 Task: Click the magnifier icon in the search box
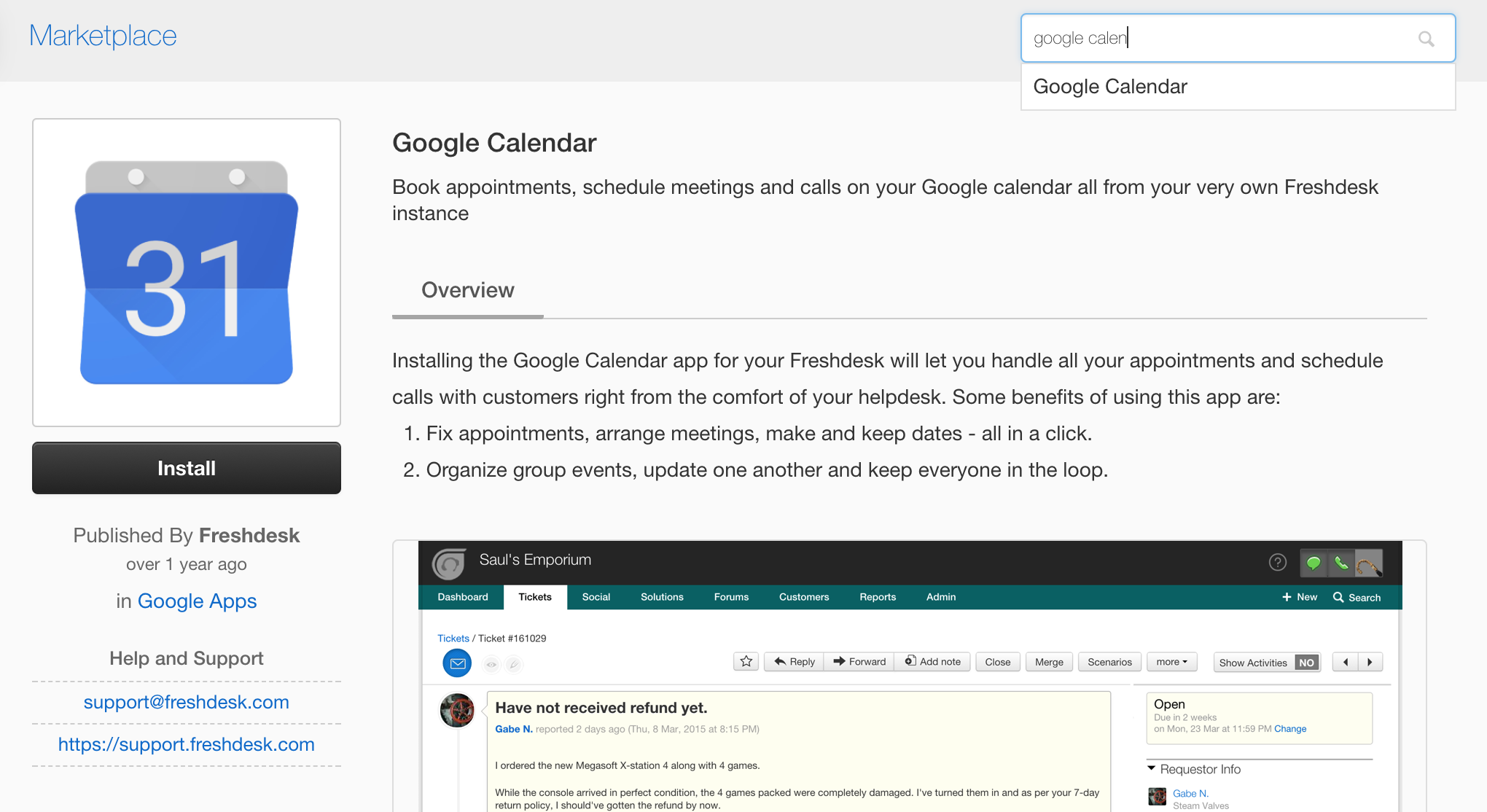click(x=1426, y=39)
